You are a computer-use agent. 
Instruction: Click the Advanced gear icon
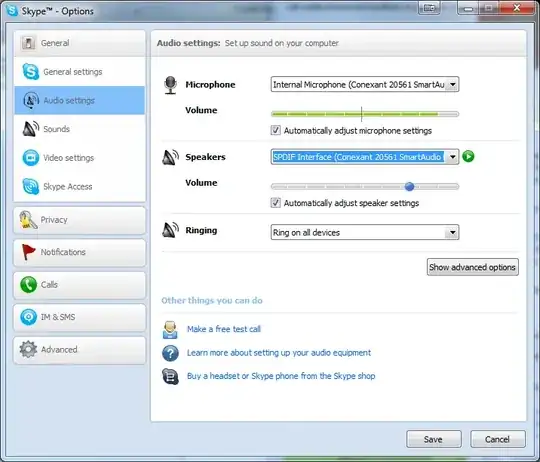click(28, 349)
